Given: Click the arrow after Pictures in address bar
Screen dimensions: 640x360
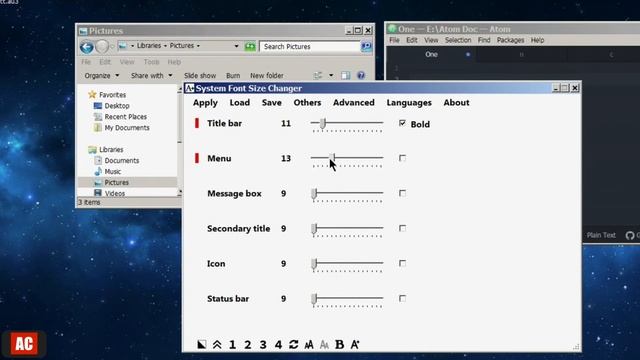Looking at the screenshot, I should 198,46.
